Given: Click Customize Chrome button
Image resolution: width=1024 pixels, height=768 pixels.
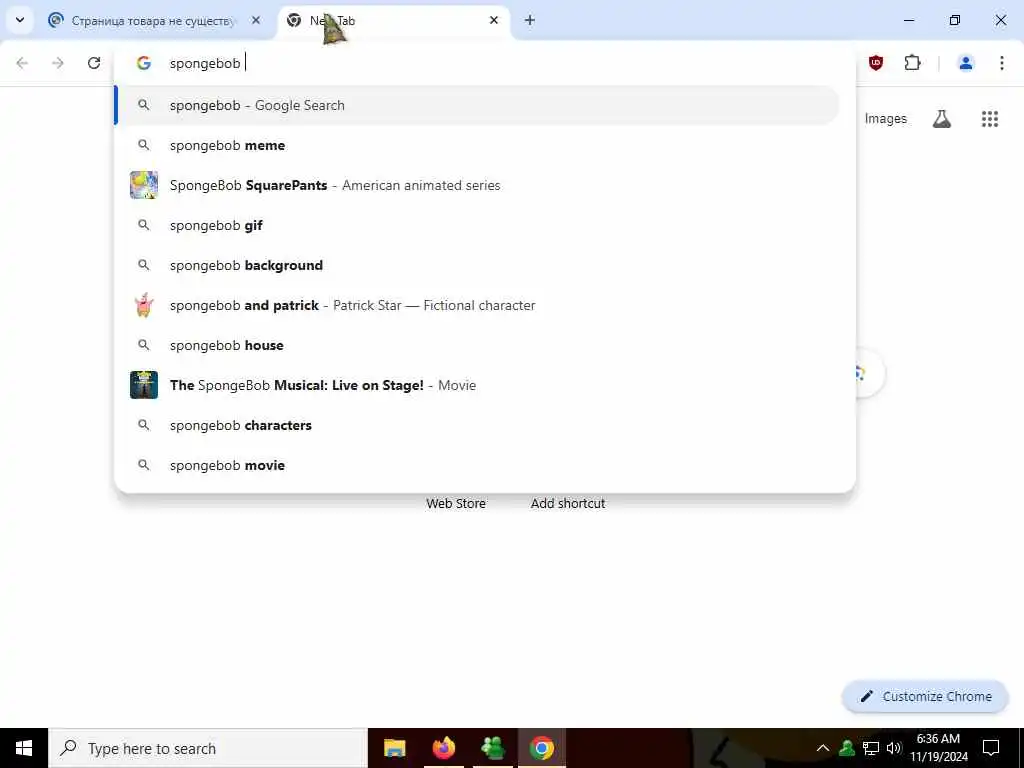Looking at the screenshot, I should tap(925, 696).
